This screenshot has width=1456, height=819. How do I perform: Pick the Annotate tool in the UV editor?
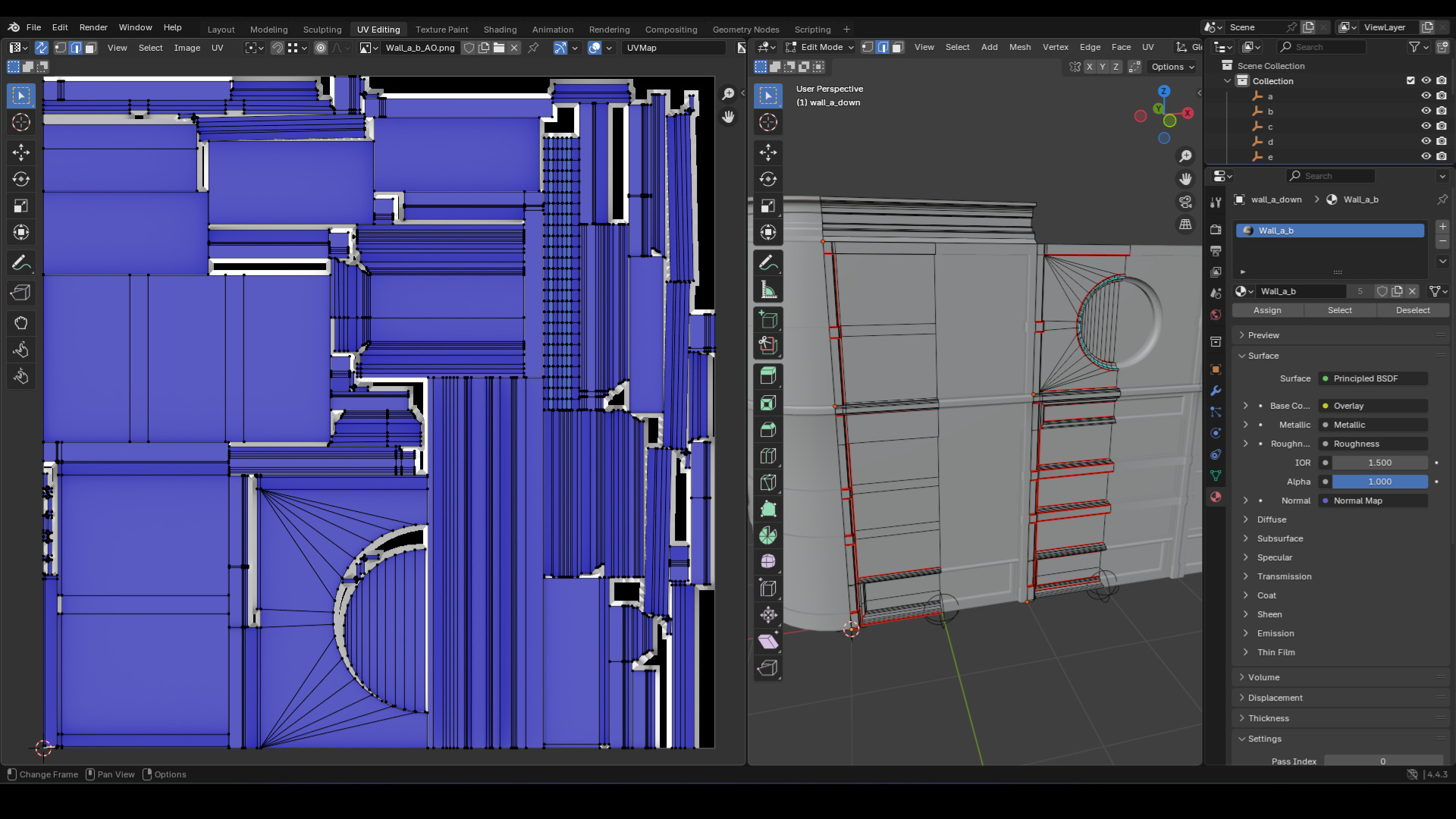21,263
